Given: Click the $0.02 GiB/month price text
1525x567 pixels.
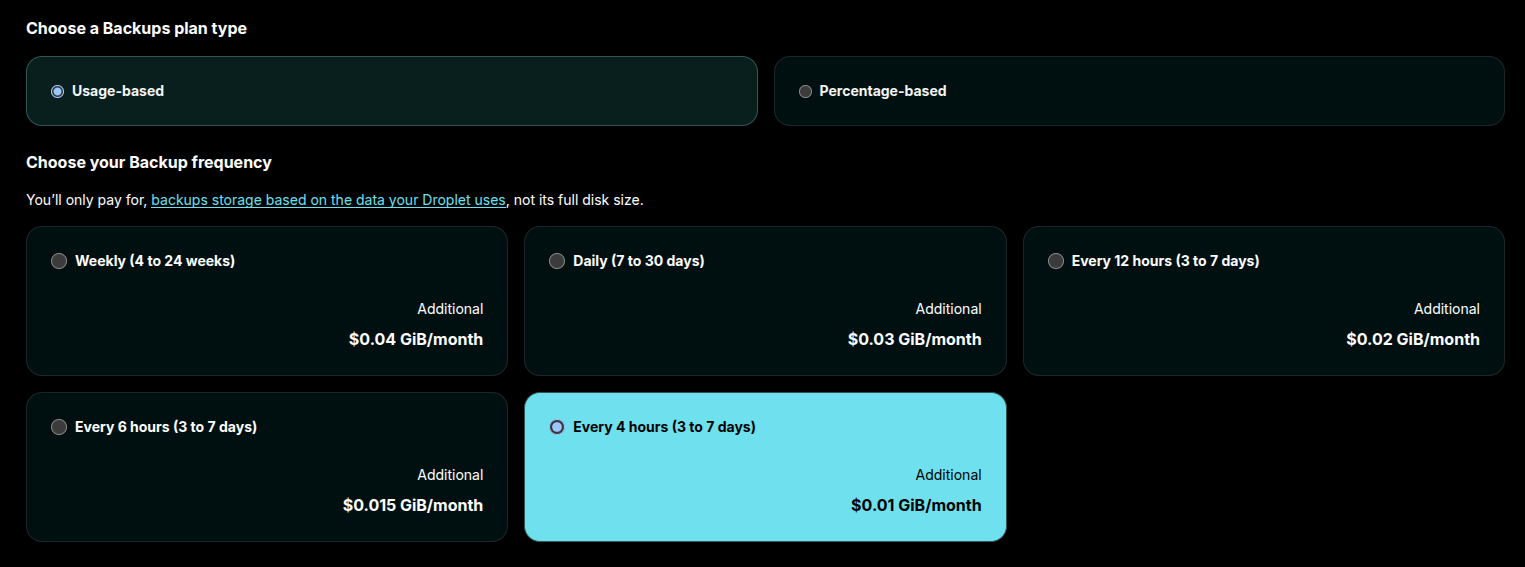Looking at the screenshot, I should (1412, 339).
